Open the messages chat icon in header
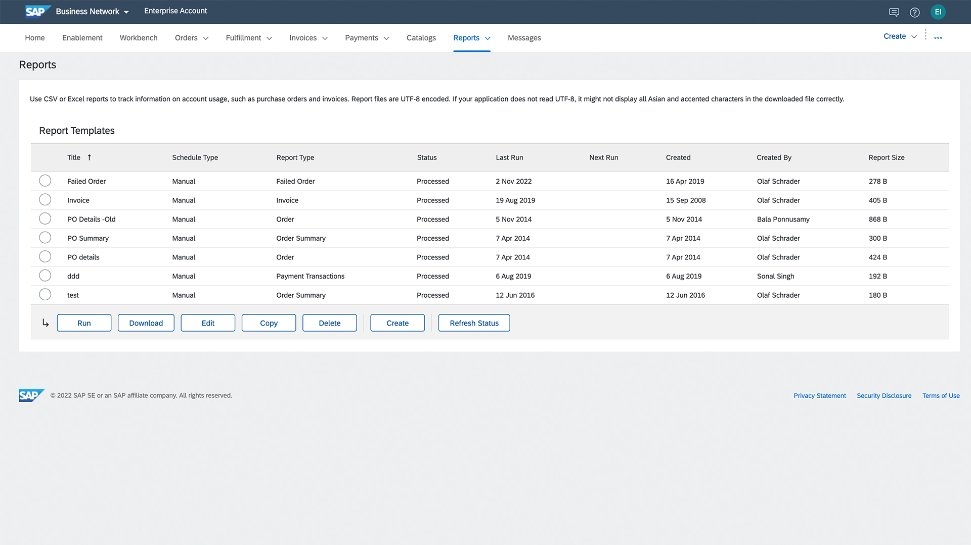Image resolution: width=971 pixels, height=545 pixels. click(894, 12)
